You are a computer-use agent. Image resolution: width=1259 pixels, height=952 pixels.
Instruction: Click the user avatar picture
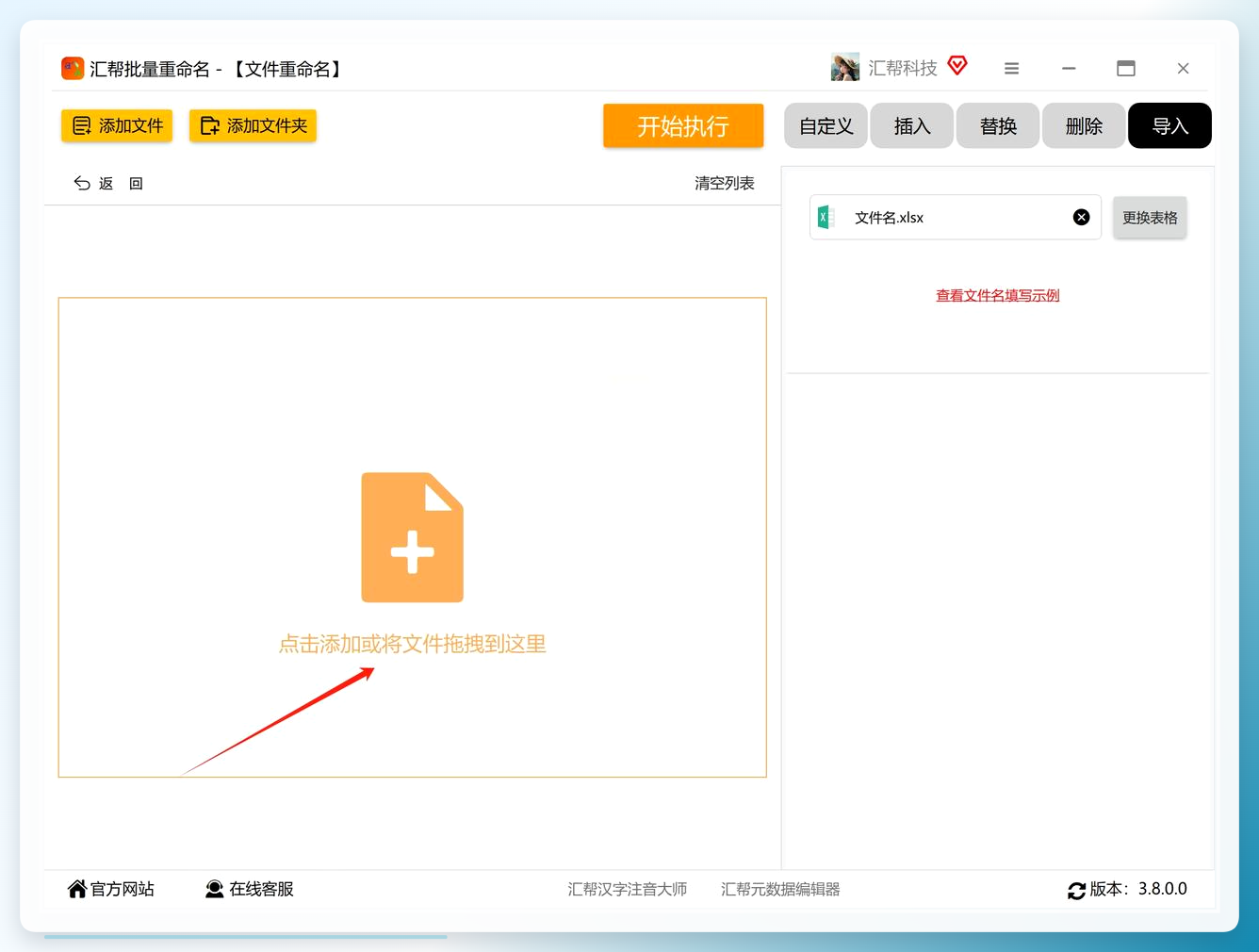point(845,67)
